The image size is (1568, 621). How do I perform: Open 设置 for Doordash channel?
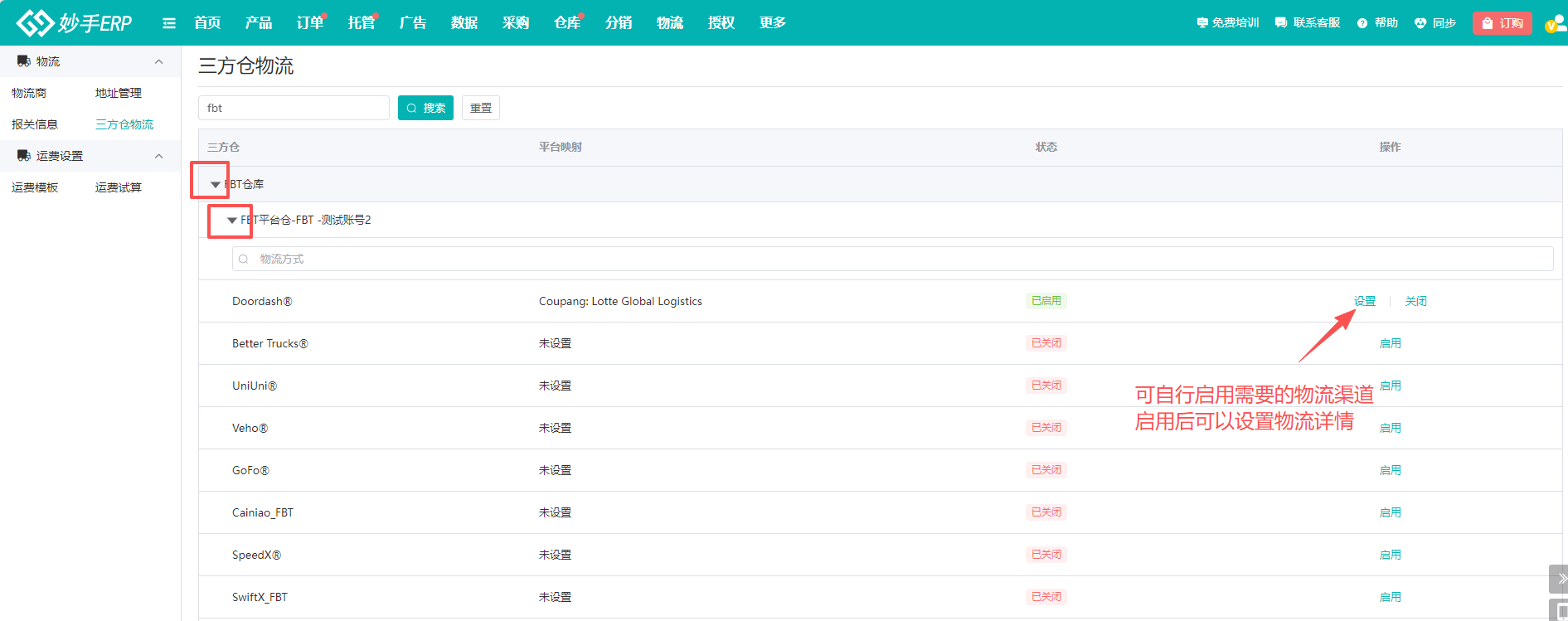(x=1364, y=301)
